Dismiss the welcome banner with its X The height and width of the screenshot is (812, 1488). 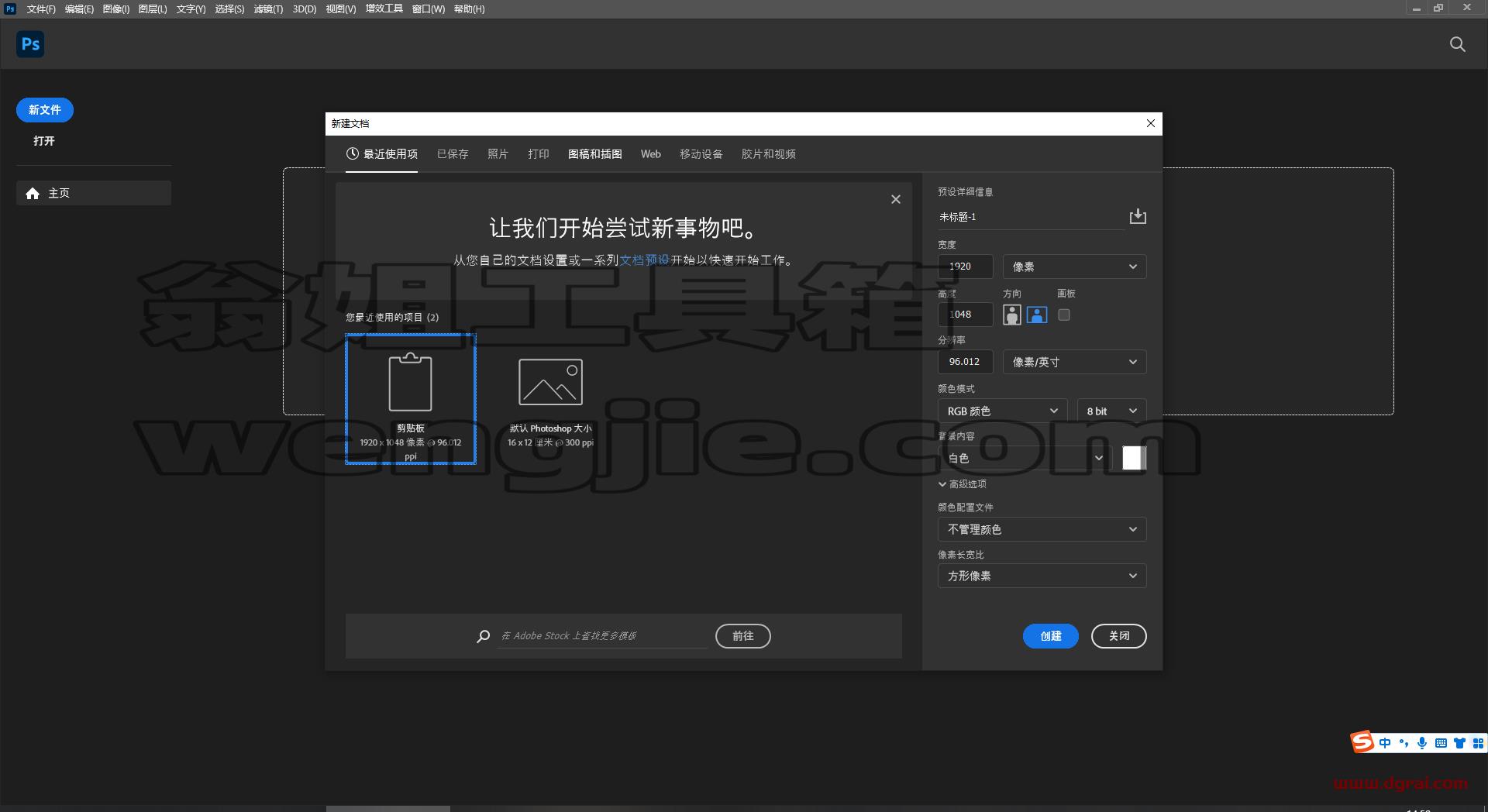click(895, 199)
